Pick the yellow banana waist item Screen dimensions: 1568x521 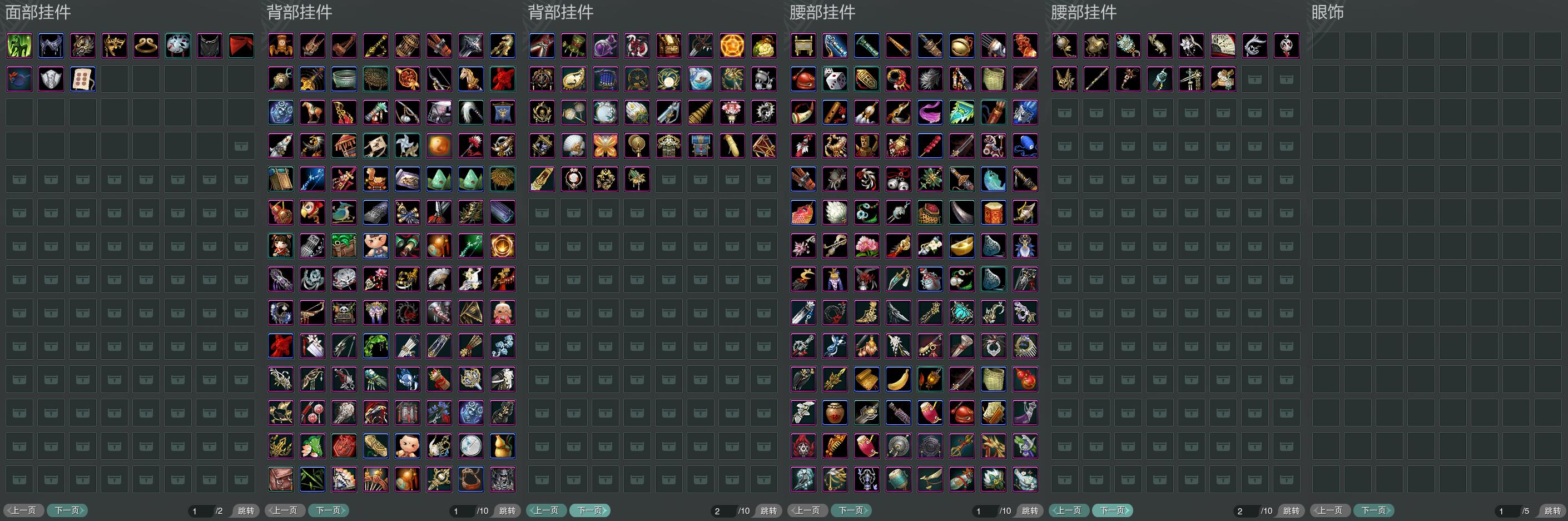(899, 380)
